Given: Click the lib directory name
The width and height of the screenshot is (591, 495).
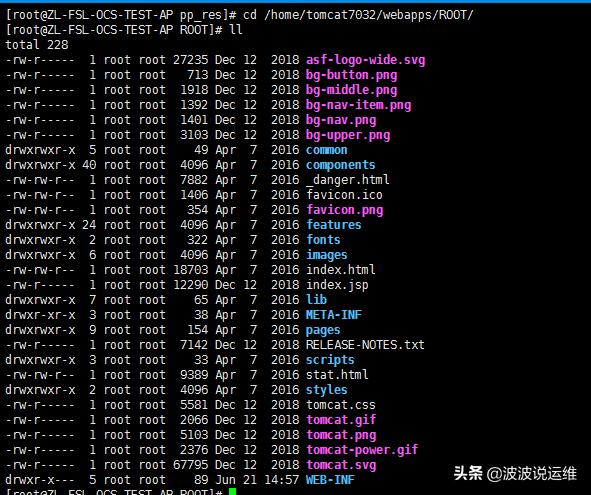Looking at the screenshot, I should click(316, 300).
